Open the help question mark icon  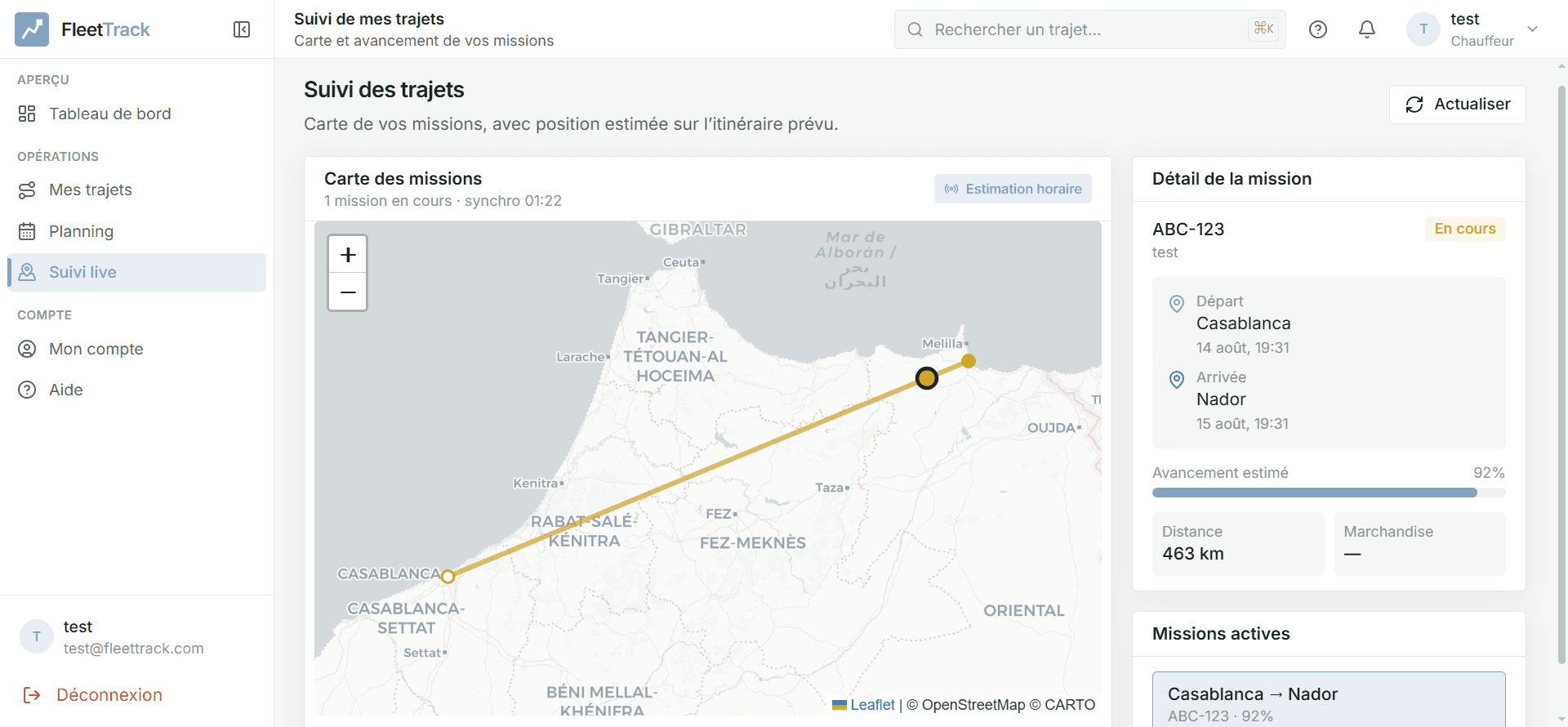click(1318, 29)
